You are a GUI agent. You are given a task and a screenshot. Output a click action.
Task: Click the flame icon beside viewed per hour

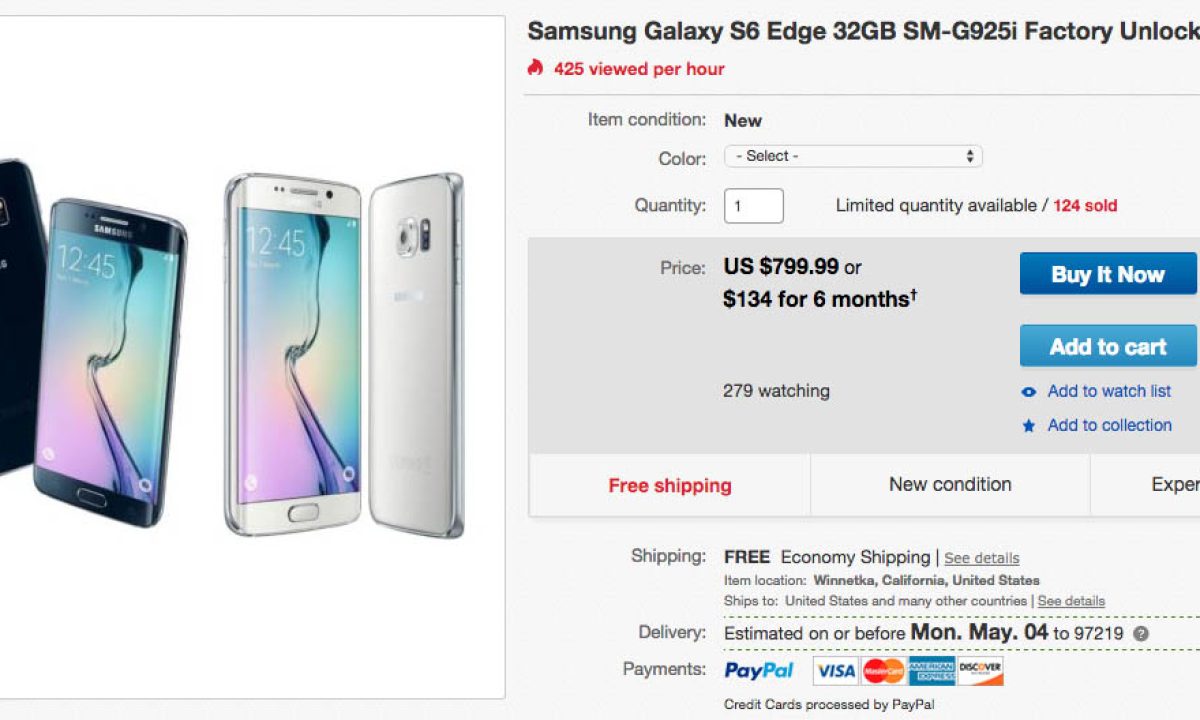(536, 68)
